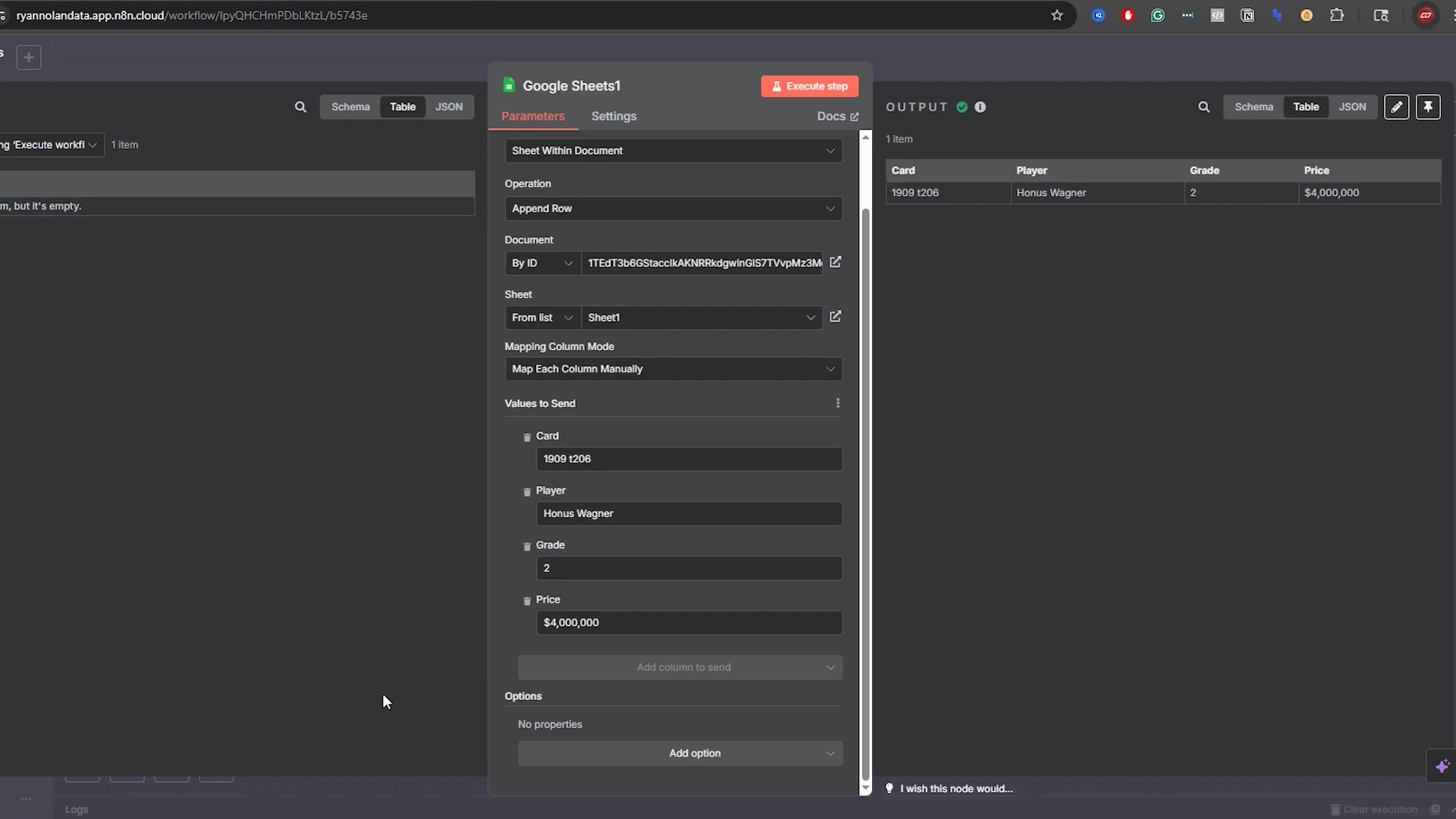Click the search icon in the input panel
Image resolution: width=1456 pixels, height=819 pixels.
click(x=300, y=107)
